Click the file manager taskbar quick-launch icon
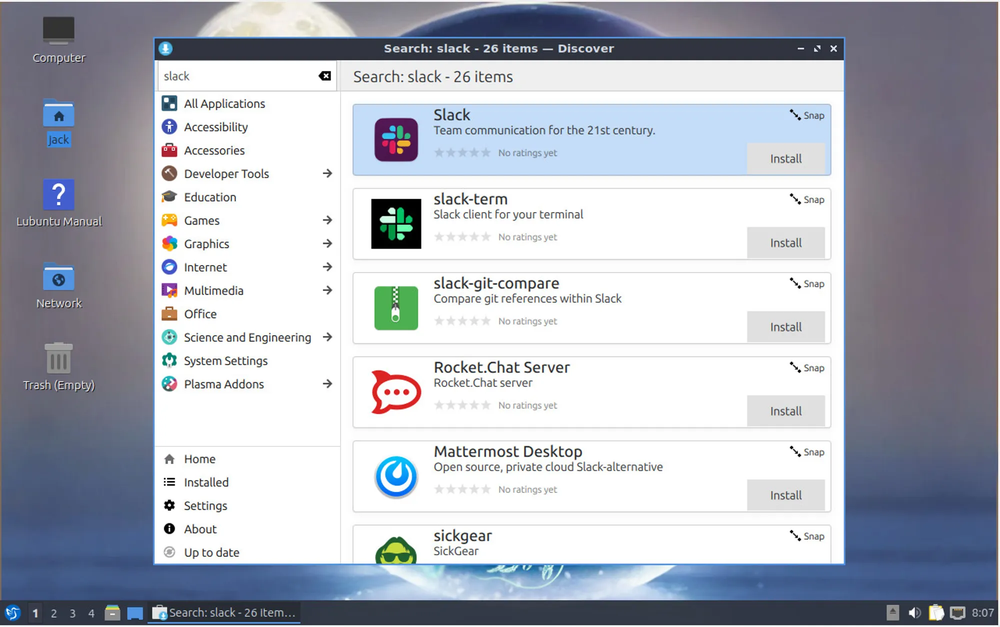 (112, 613)
